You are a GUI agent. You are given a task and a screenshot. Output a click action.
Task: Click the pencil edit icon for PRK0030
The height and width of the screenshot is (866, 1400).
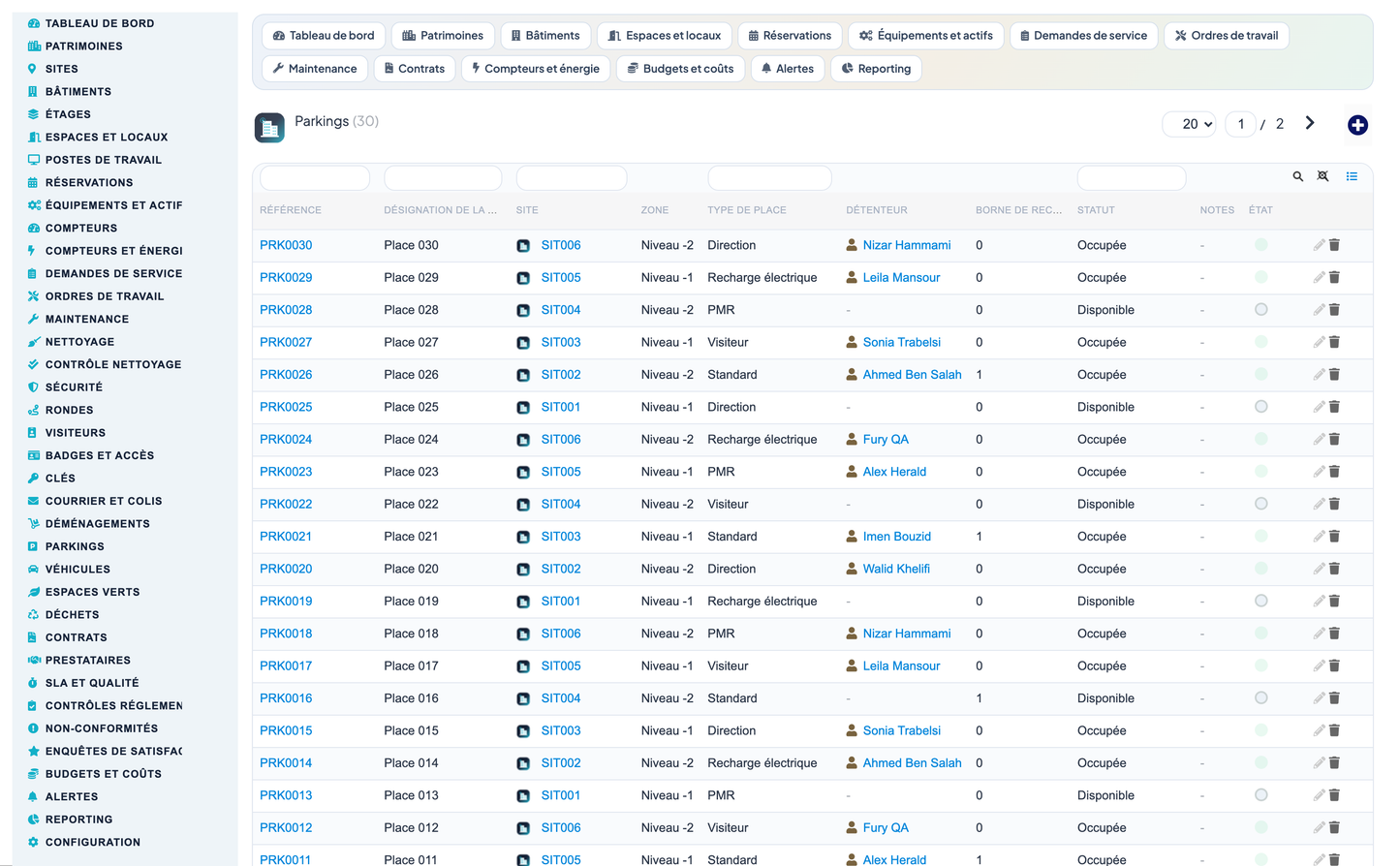[1319, 245]
